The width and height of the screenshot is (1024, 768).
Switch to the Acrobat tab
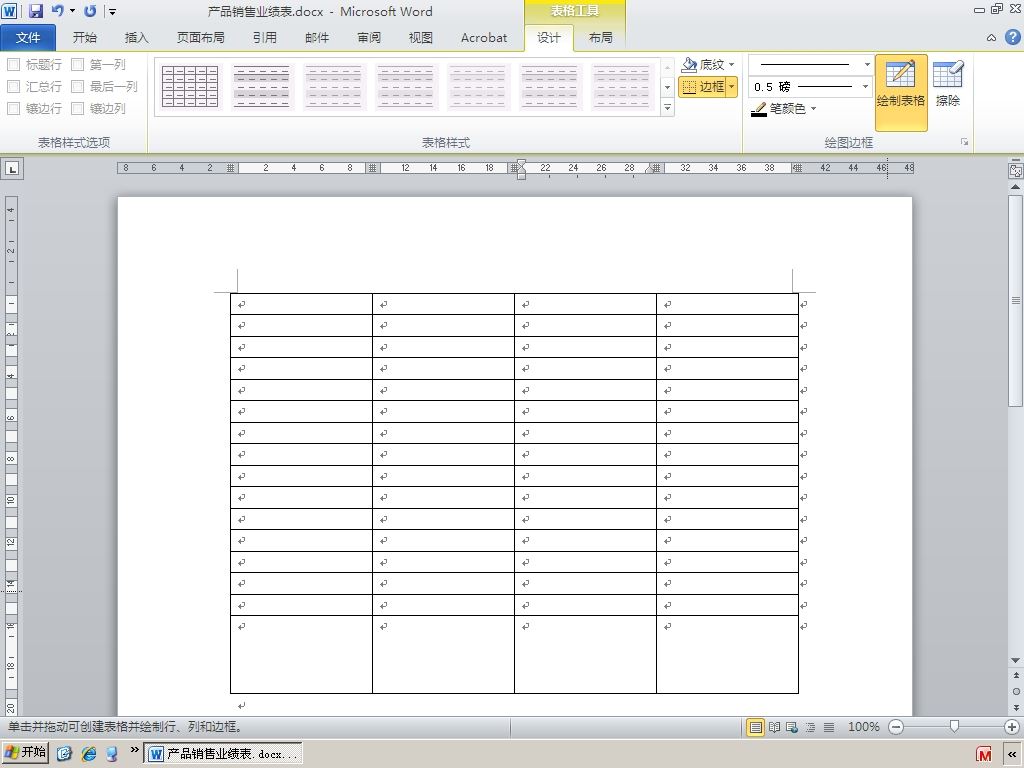click(x=484, y=37)
